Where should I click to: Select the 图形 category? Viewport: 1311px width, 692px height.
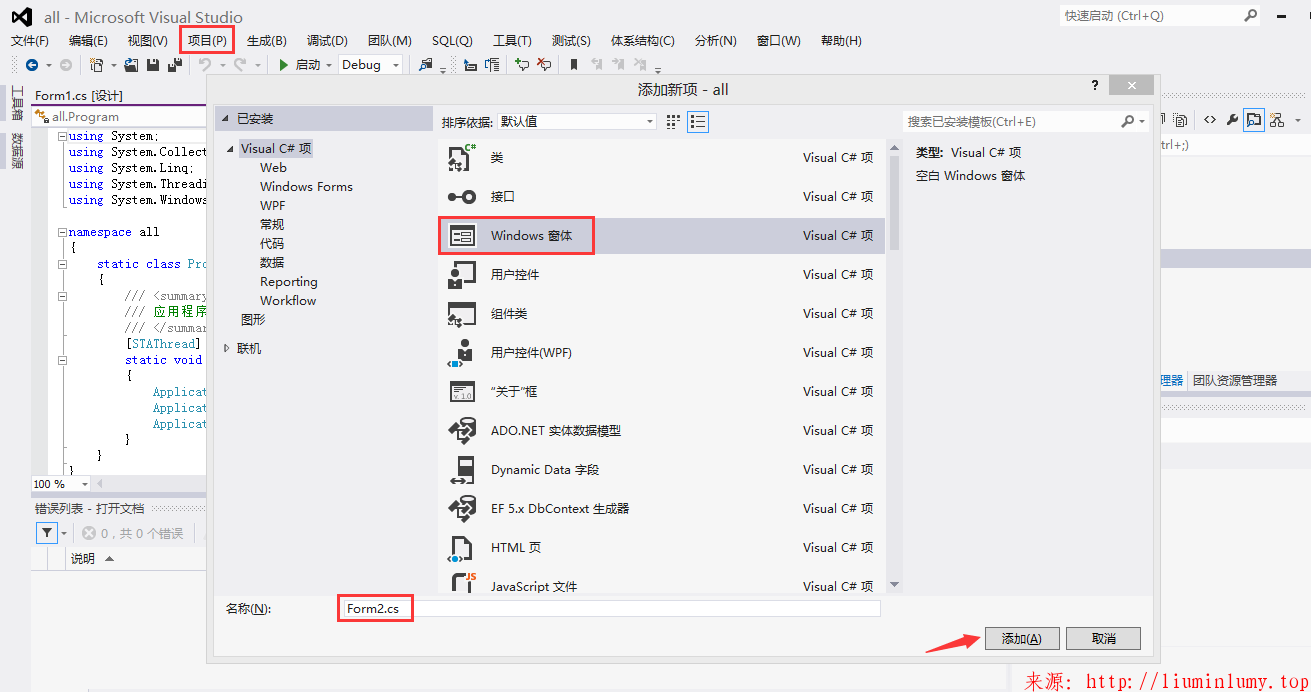coord(253,320)
